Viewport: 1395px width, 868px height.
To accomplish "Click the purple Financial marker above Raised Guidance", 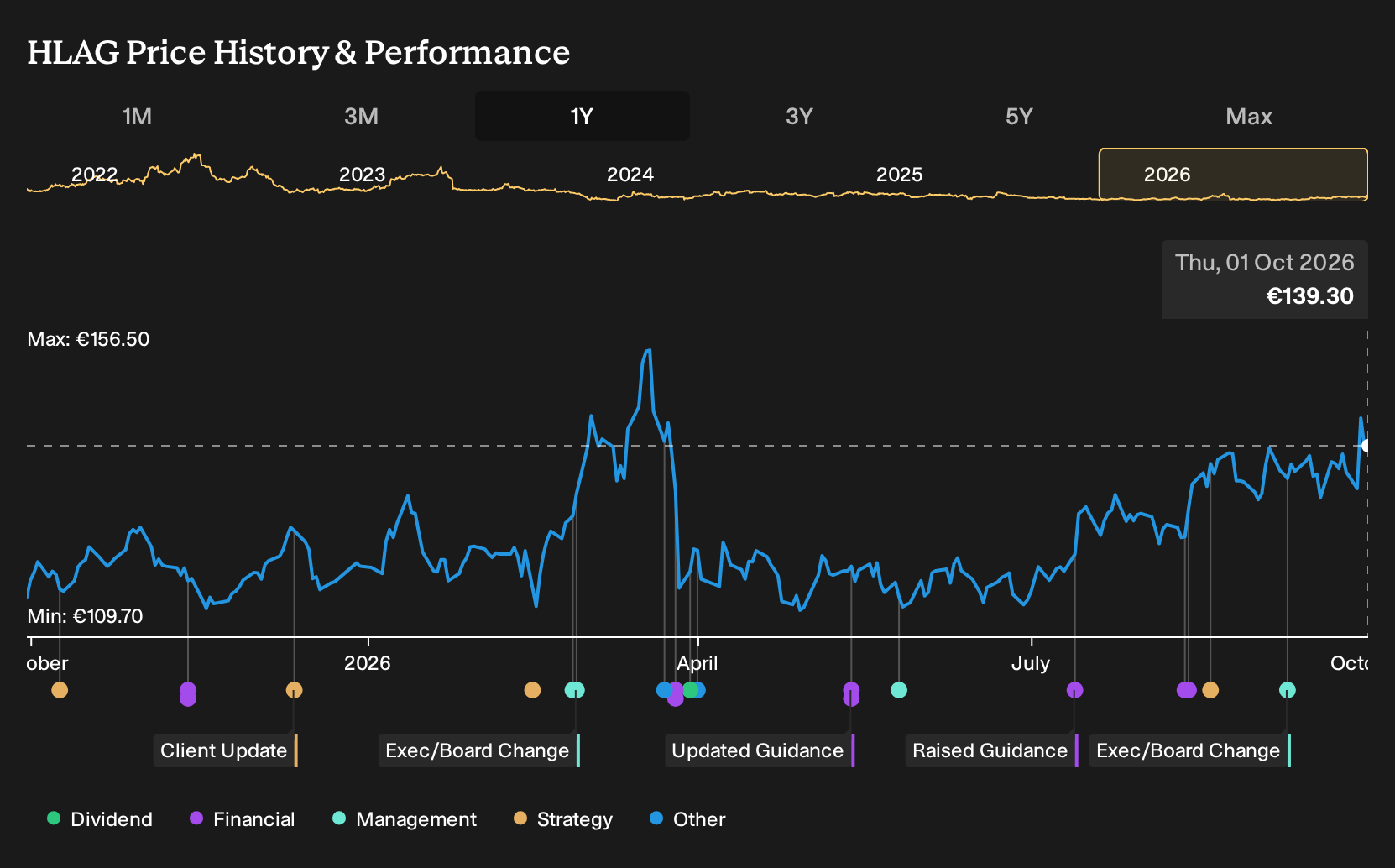I will tap(1074, 690).
